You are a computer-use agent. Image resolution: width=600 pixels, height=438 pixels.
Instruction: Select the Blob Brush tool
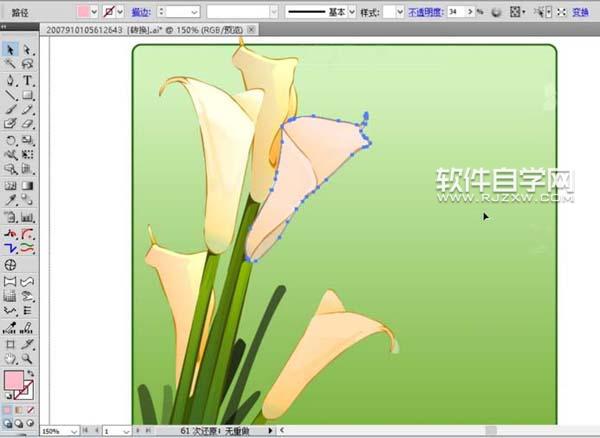click(10, 124)
